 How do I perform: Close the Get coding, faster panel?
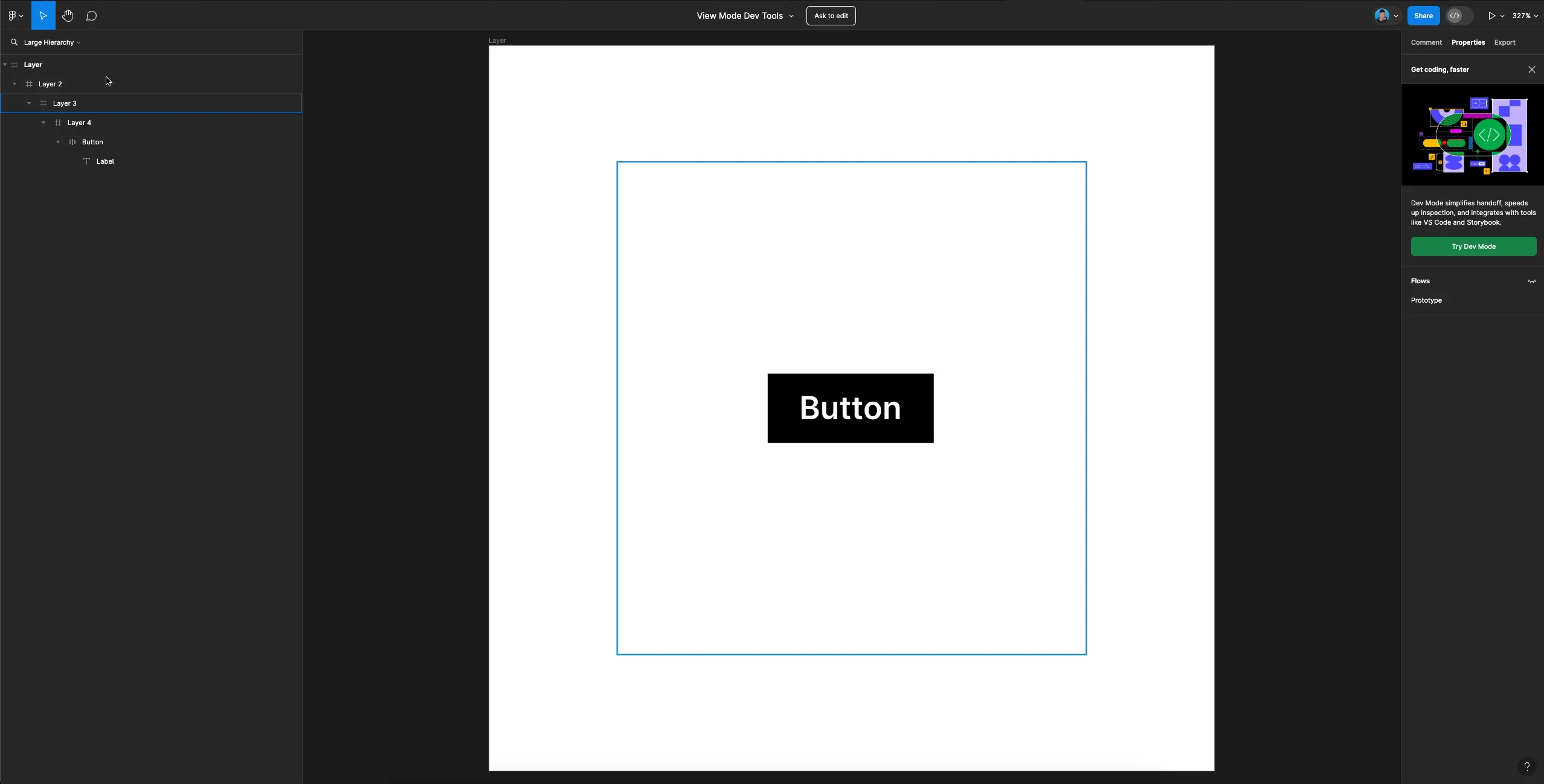click(1531, 69)
